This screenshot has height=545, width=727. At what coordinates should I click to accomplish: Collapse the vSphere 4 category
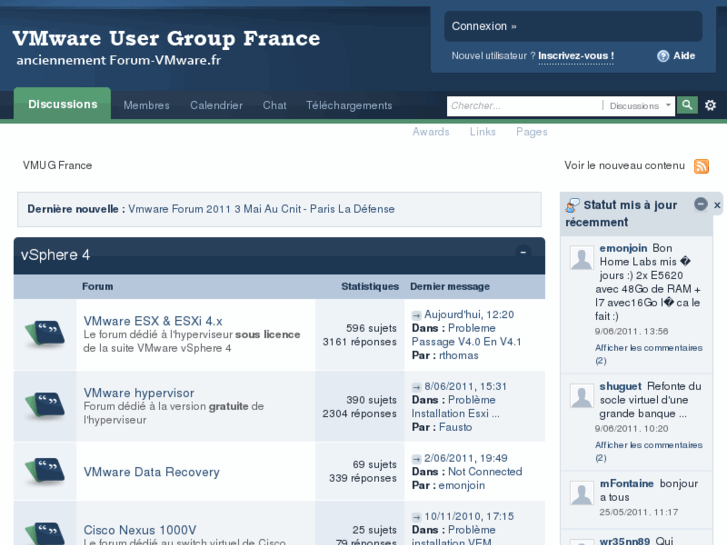point(523,252)
